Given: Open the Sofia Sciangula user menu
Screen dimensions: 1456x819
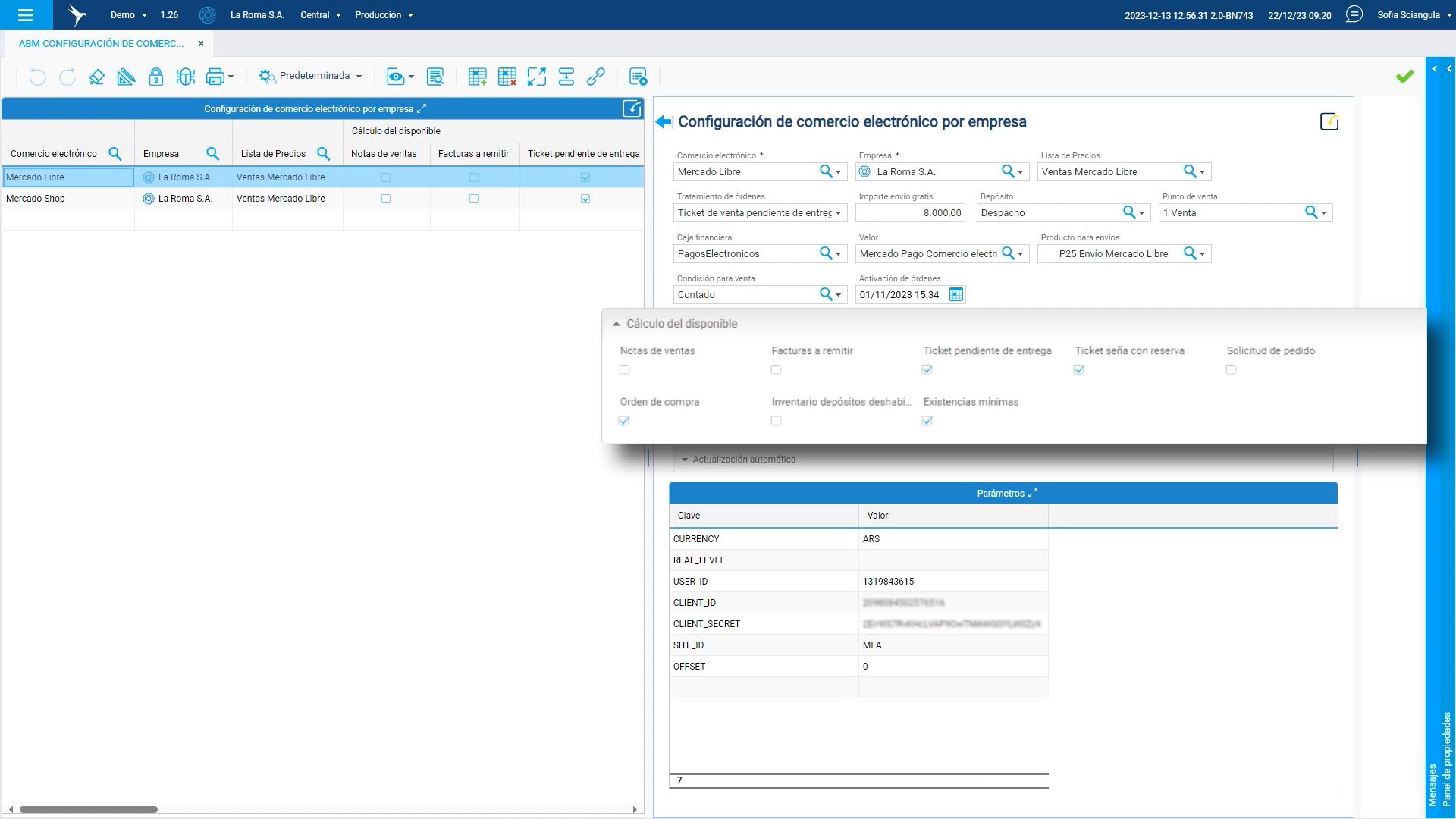Looking at the screenshot, I should coord(1414,15).
